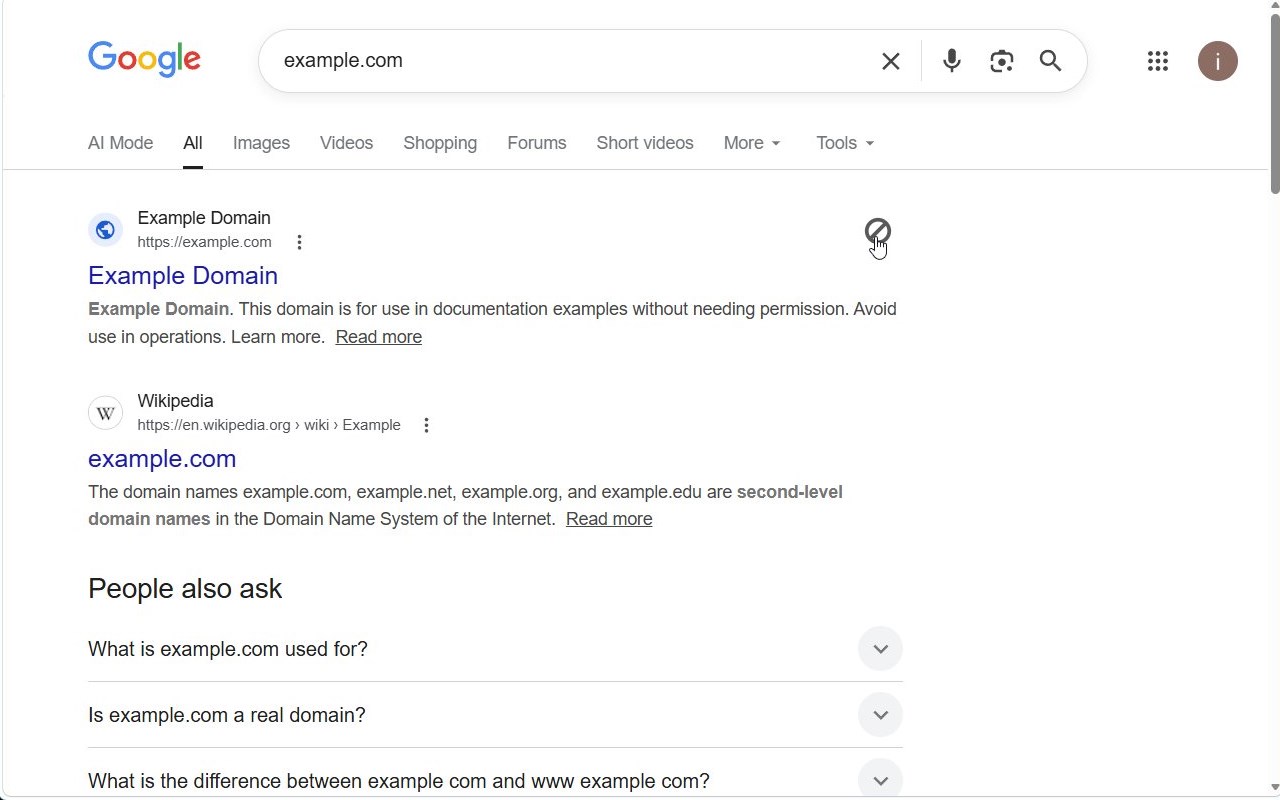The height and width of the screenshot is (800, 1280).
Task: Open the Google account avatar
Action: pyautogui.click(x=1217, y=61)
